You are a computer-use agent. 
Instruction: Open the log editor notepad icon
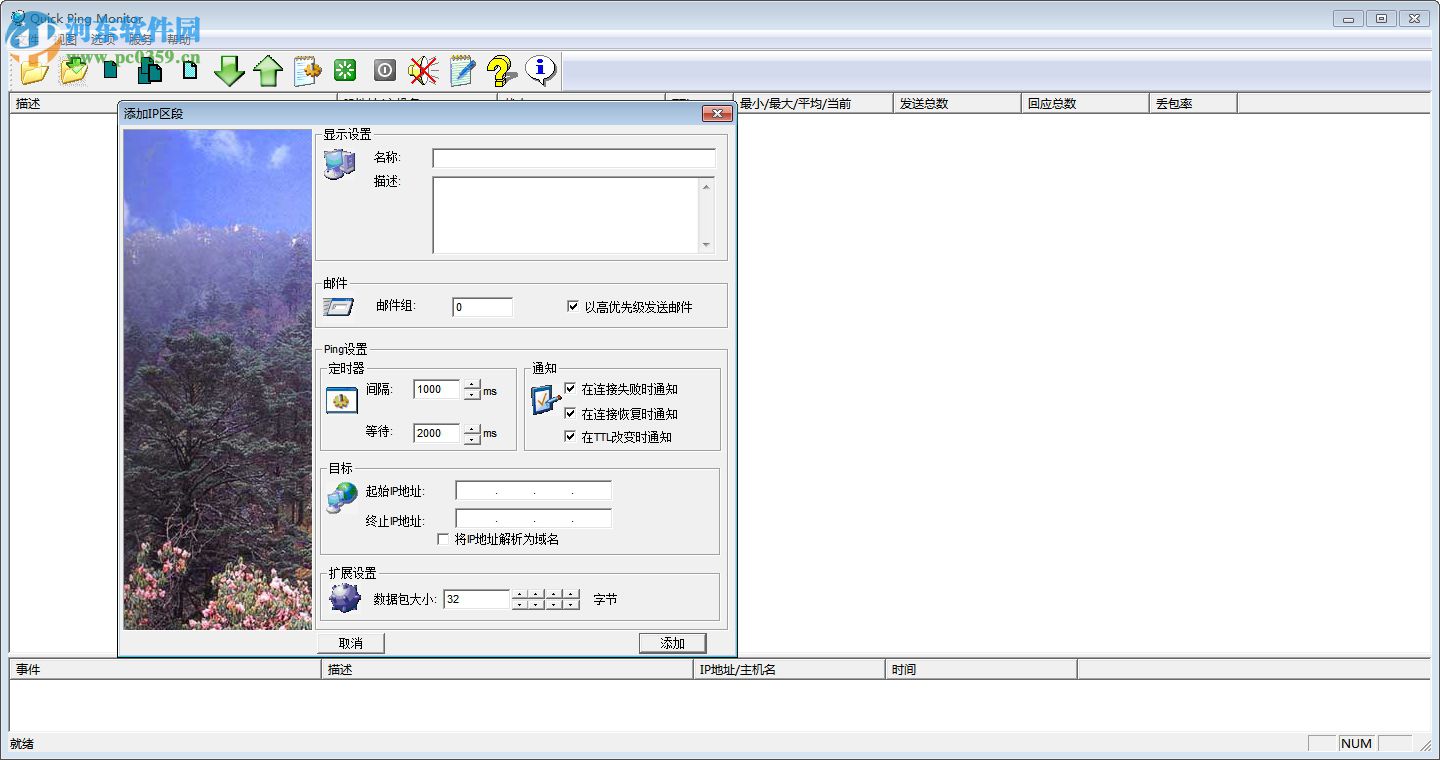(461, 69)
